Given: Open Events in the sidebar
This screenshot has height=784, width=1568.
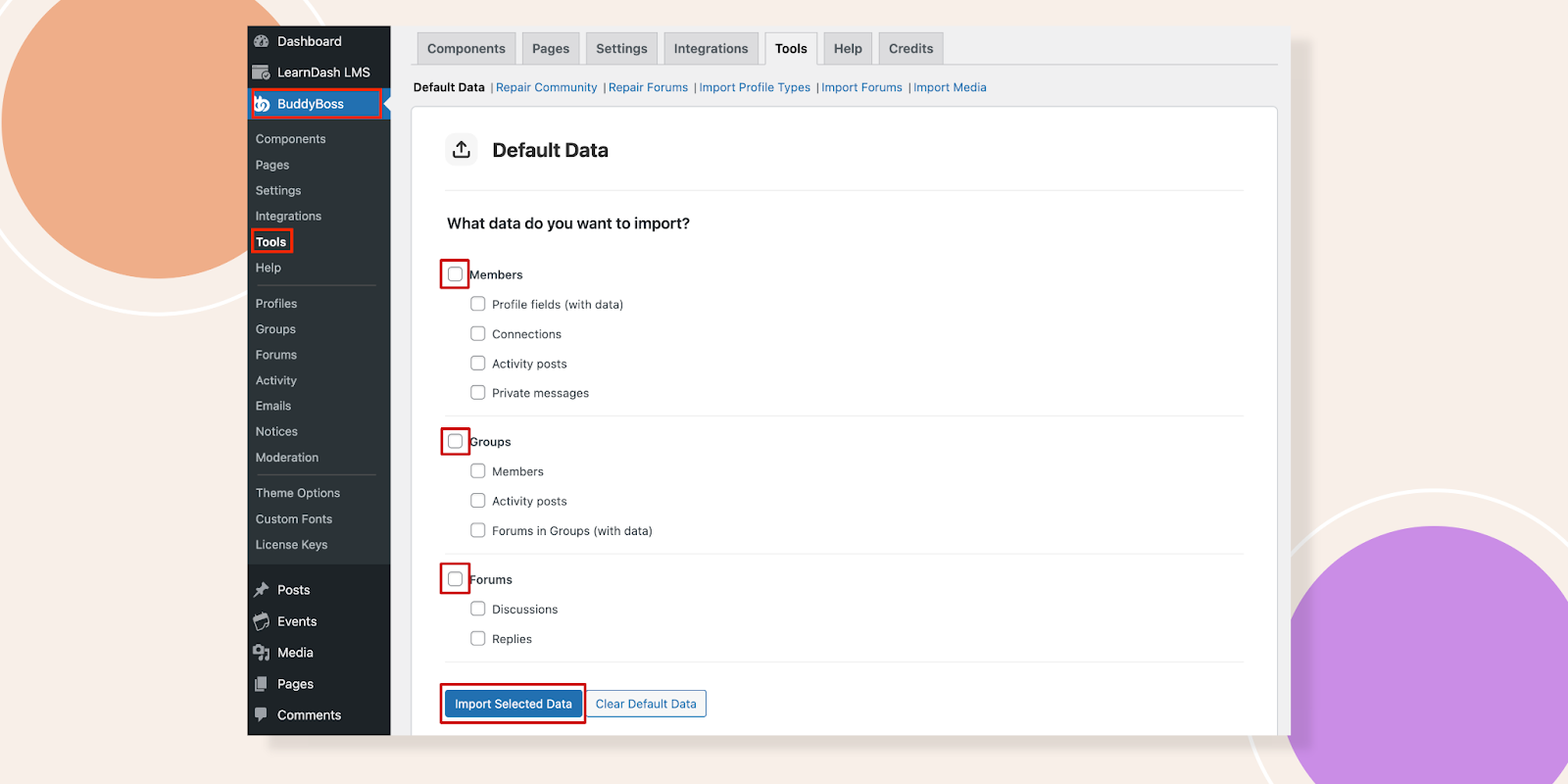Looking at the screenshot, I should click(x=318, y=621).
